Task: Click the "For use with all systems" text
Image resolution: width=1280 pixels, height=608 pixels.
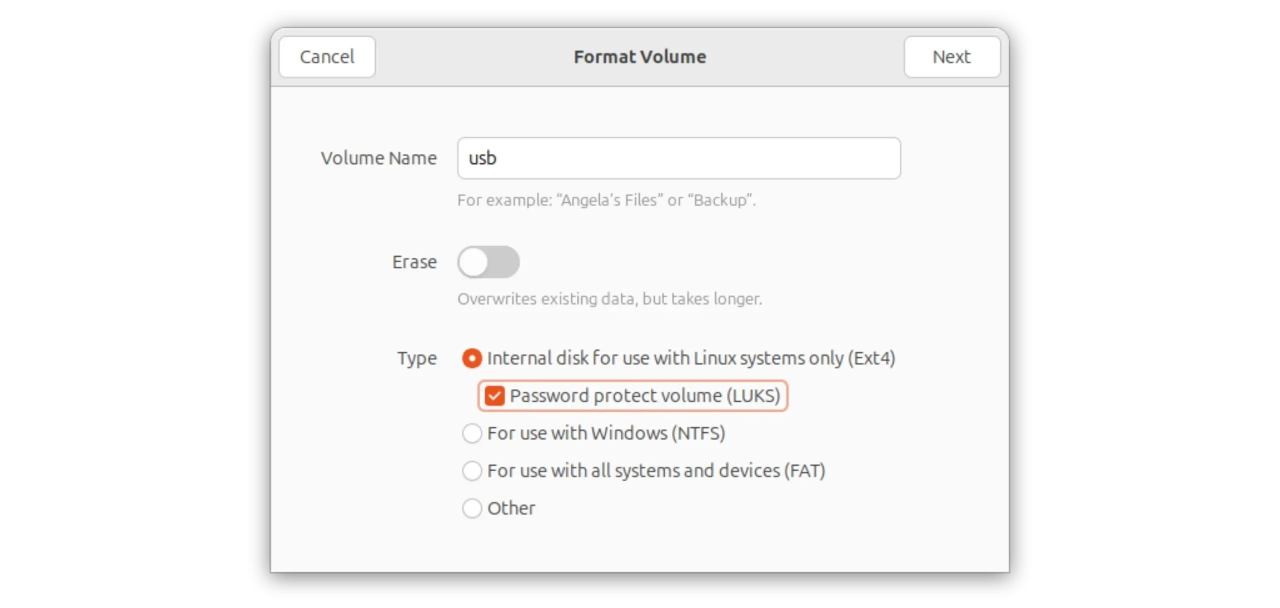Action: pos(656,471)
